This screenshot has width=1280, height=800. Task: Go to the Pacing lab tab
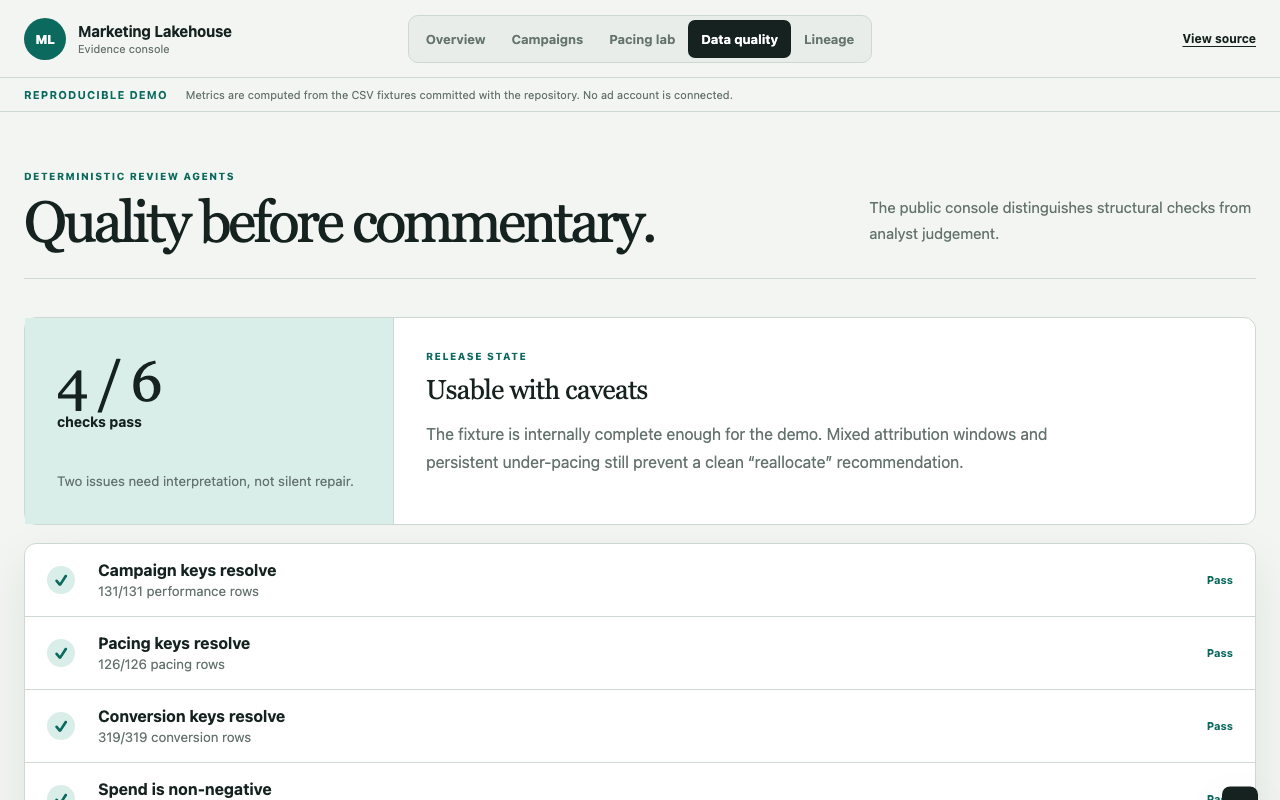pos(642,39)
